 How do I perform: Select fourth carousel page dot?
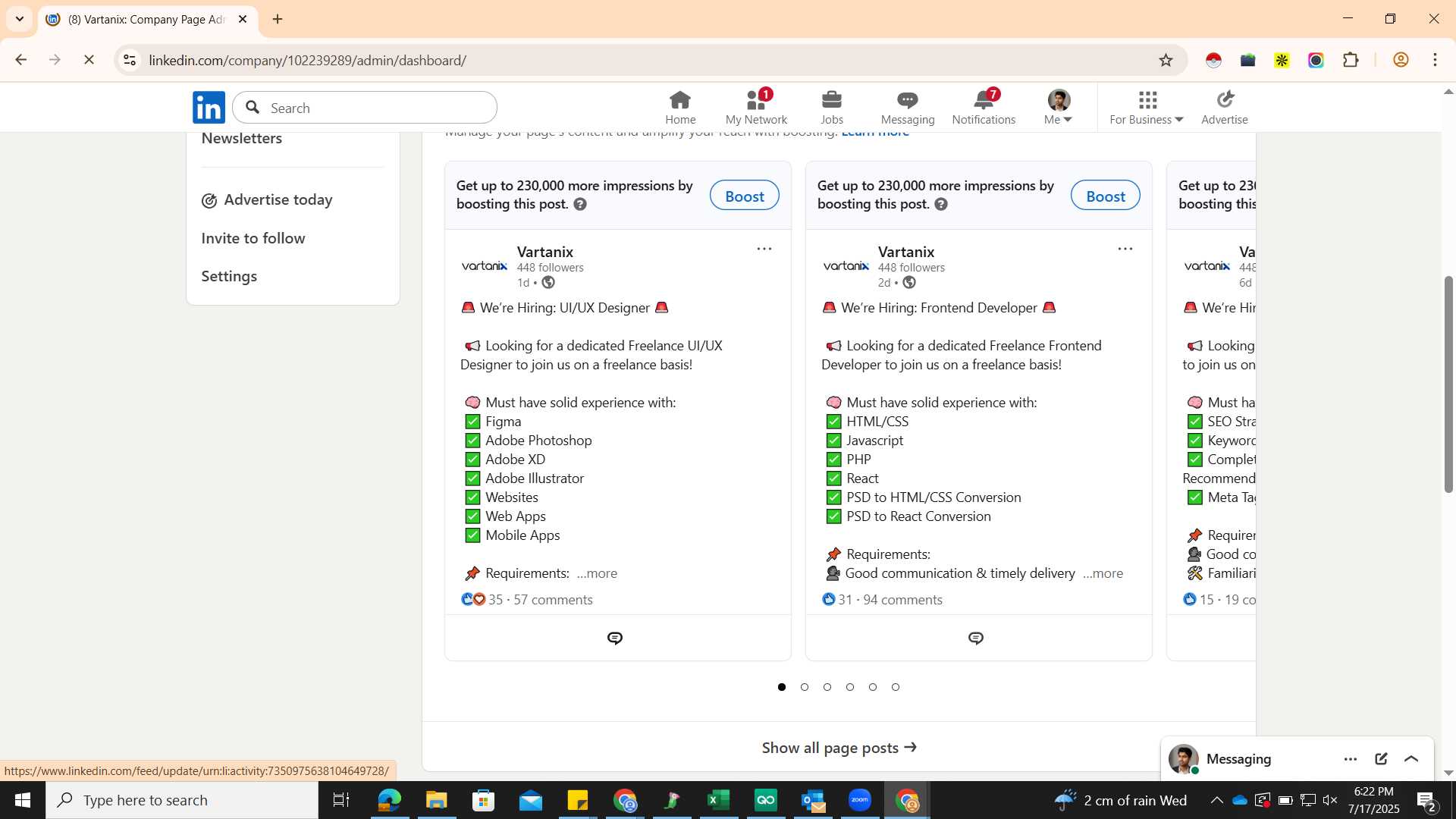(850, 687)
